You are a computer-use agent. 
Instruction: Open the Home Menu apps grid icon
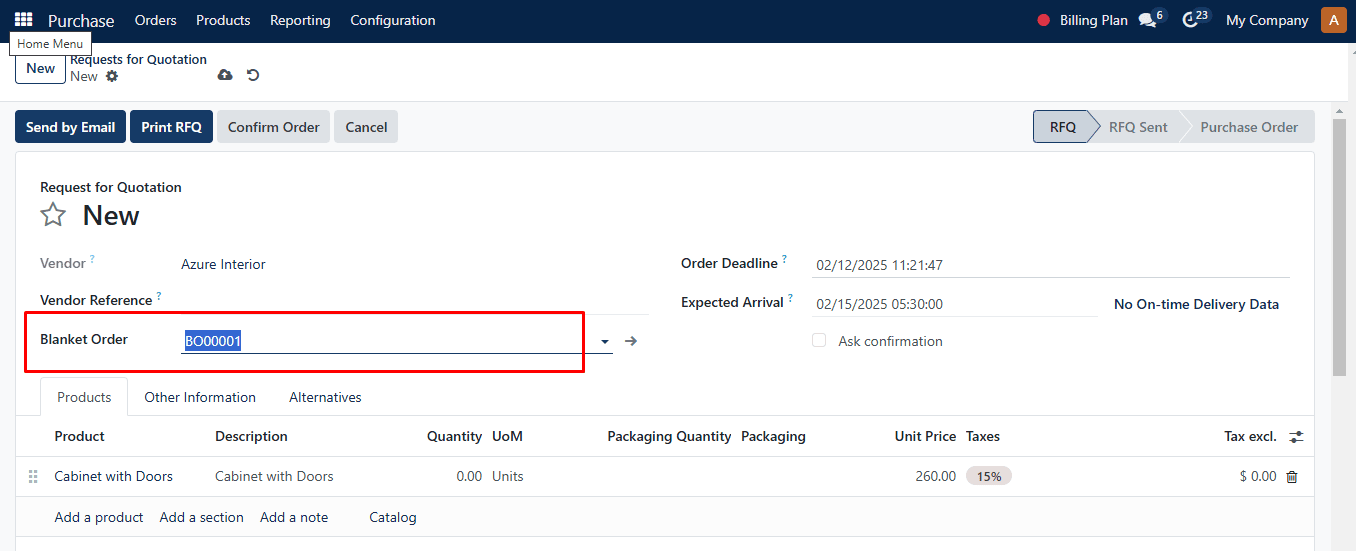[x=23, y=19]
